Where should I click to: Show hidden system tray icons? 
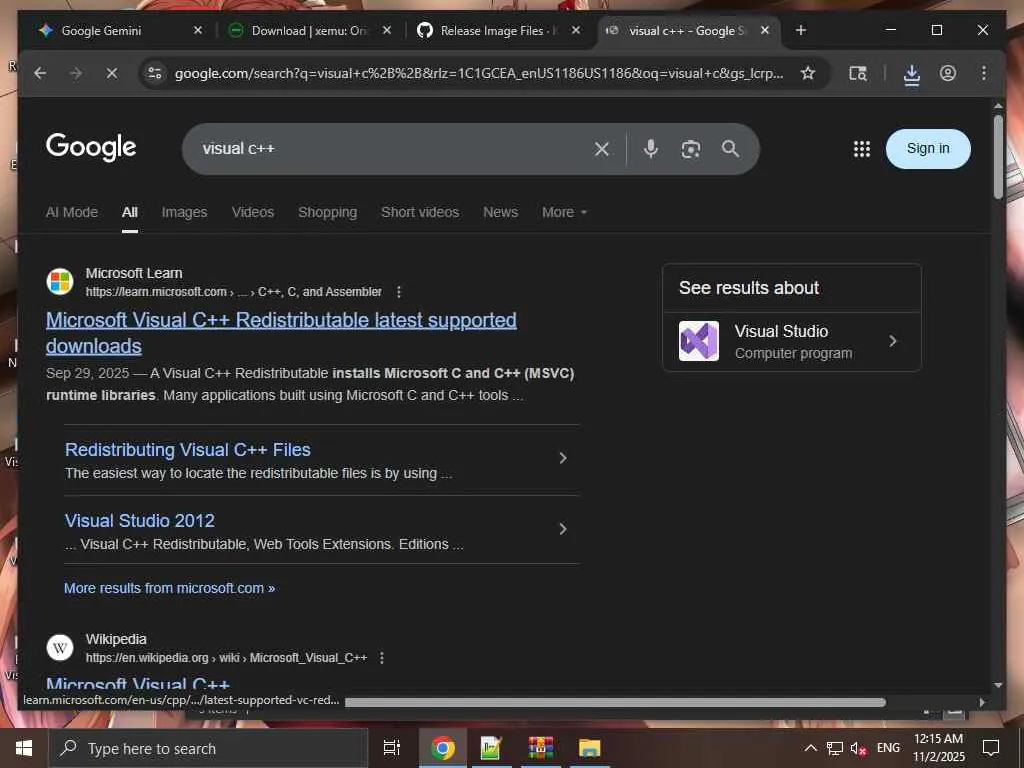pos(810,748)
